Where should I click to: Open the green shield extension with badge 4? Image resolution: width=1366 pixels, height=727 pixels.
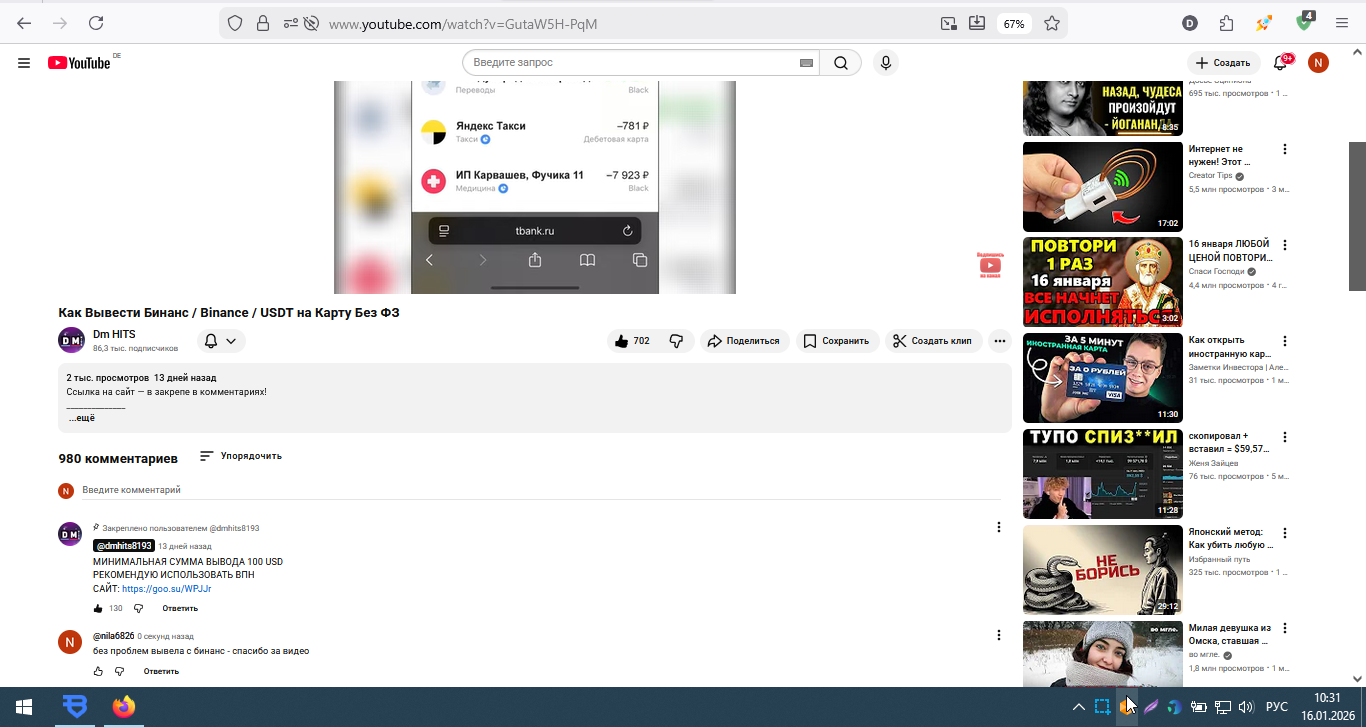point(1305,21)
